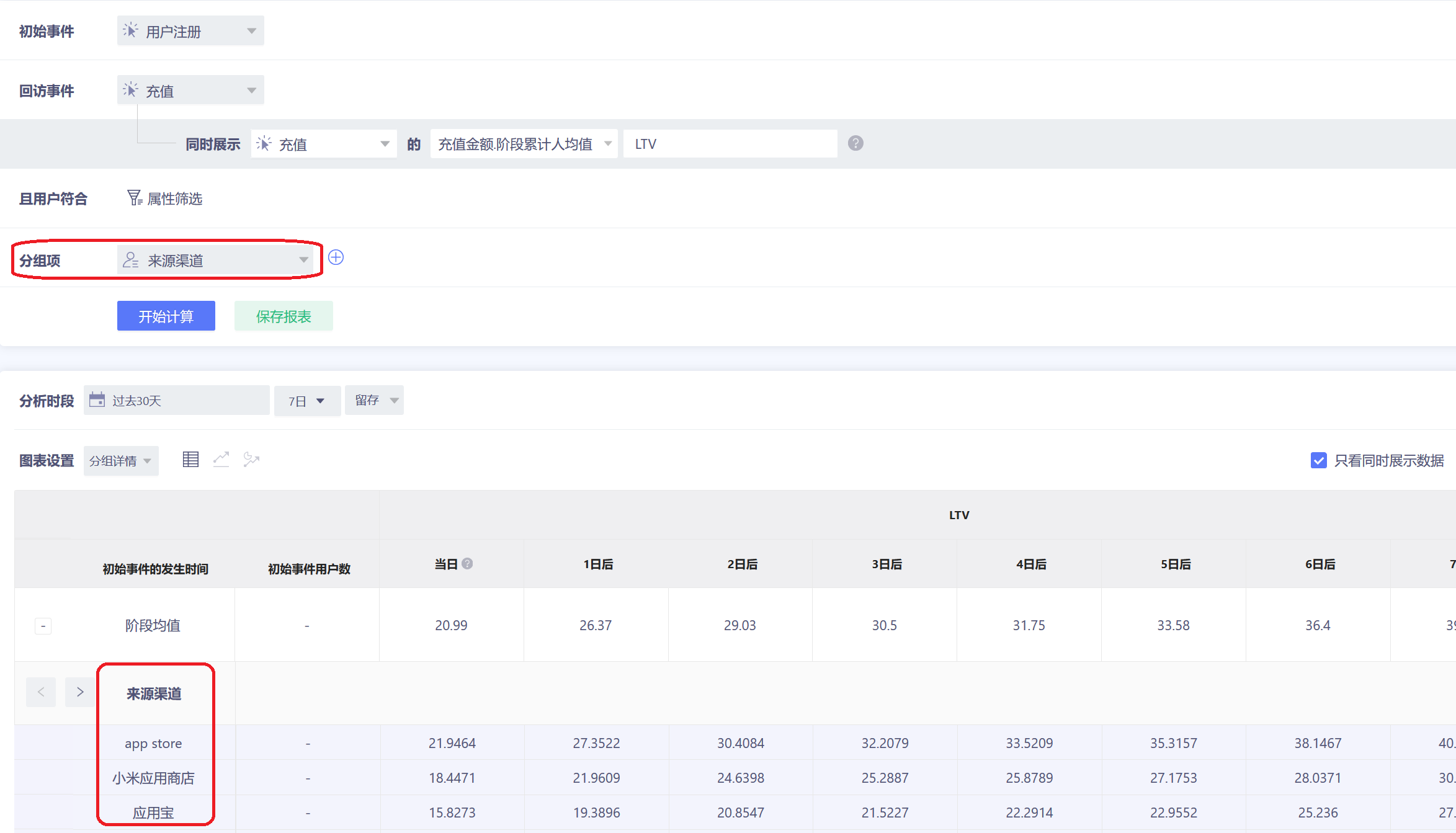Image resolution: width=1456 pixels, height=833 pixels.
Task: Click the 4日后 column header
Action: [1031, 564]
